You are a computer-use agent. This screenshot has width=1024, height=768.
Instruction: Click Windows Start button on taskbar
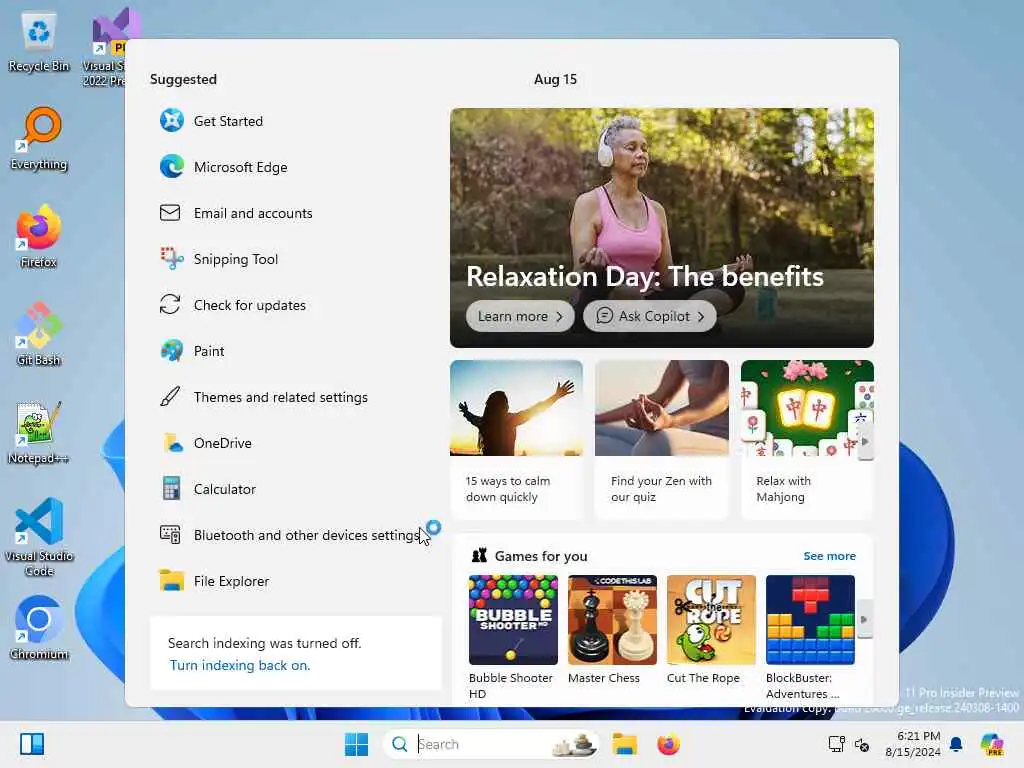coord(356,744)
